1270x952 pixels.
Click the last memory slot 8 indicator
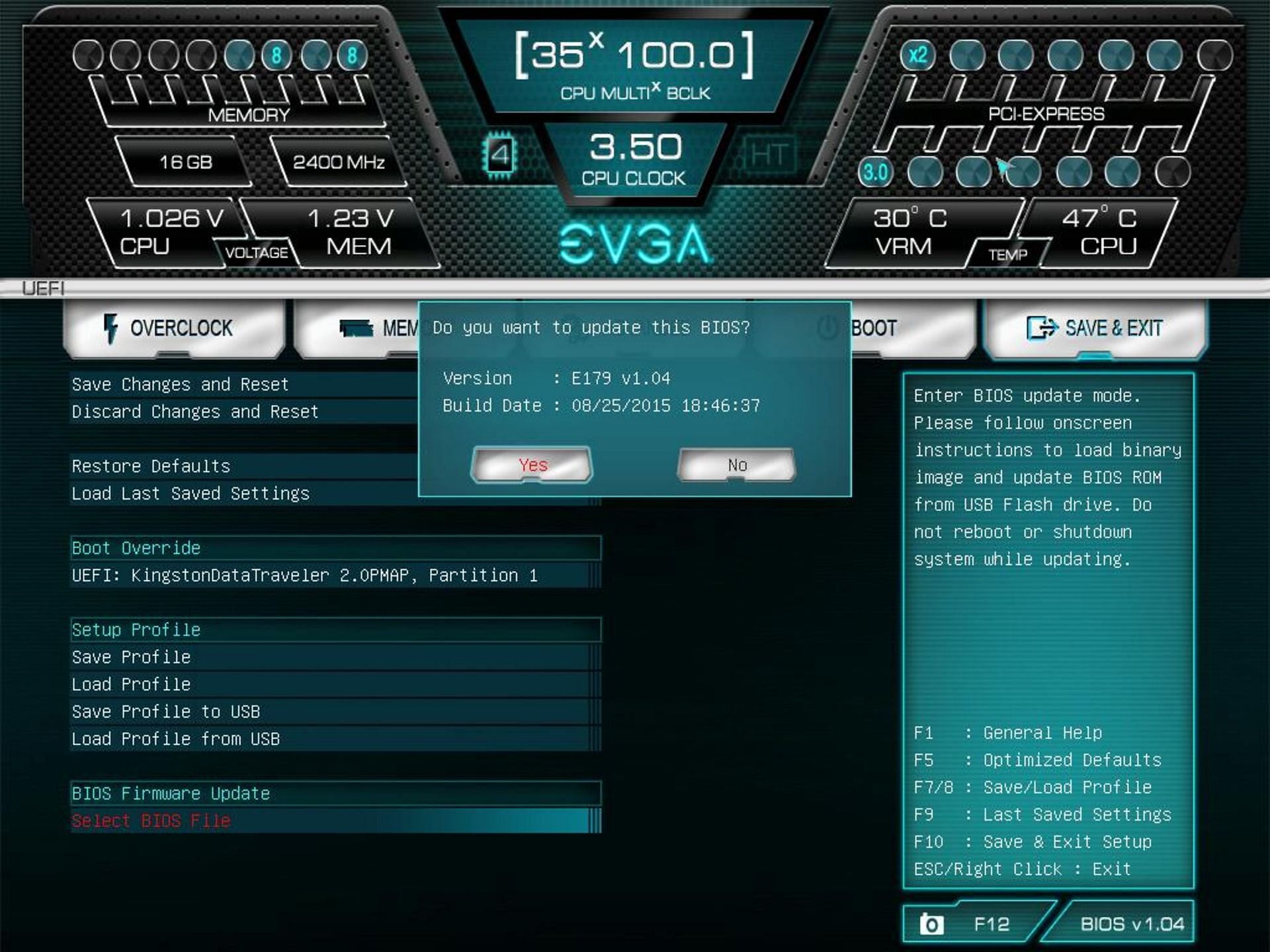pos(353,55)
